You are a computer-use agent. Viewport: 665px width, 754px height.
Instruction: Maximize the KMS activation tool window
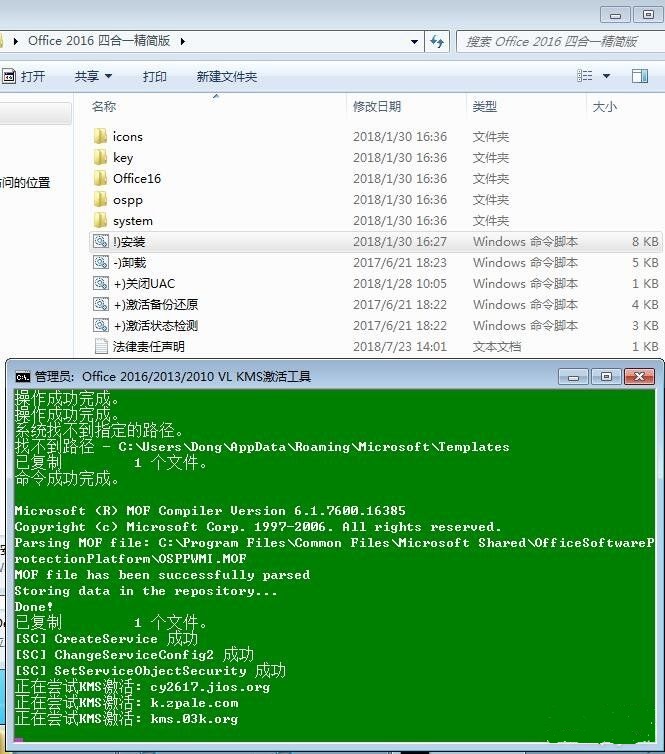point(606,377)
